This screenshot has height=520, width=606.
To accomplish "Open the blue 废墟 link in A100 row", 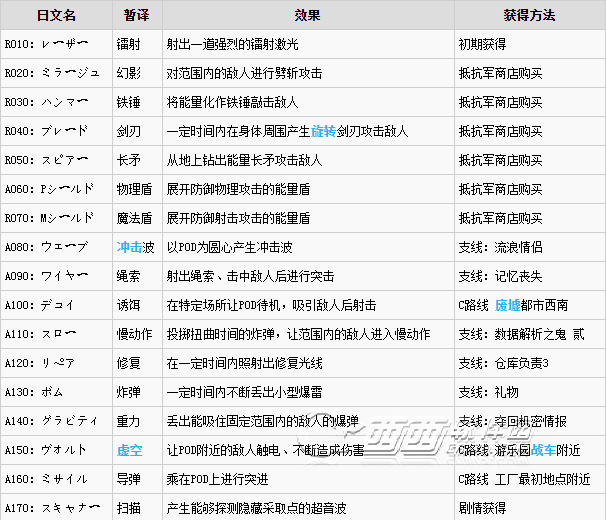I will (507, 305).
